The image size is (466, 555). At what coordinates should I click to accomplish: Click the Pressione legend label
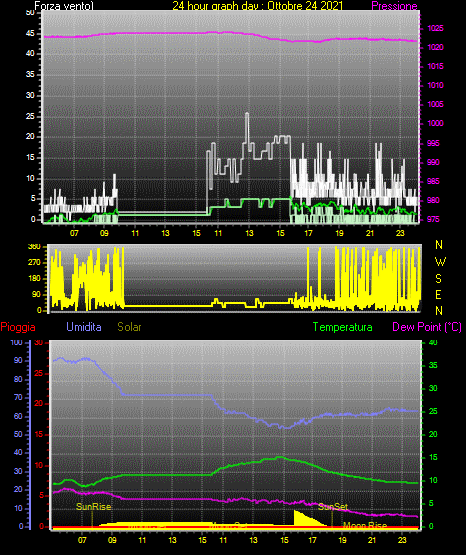pyautogui.click(x=394, y=6)
